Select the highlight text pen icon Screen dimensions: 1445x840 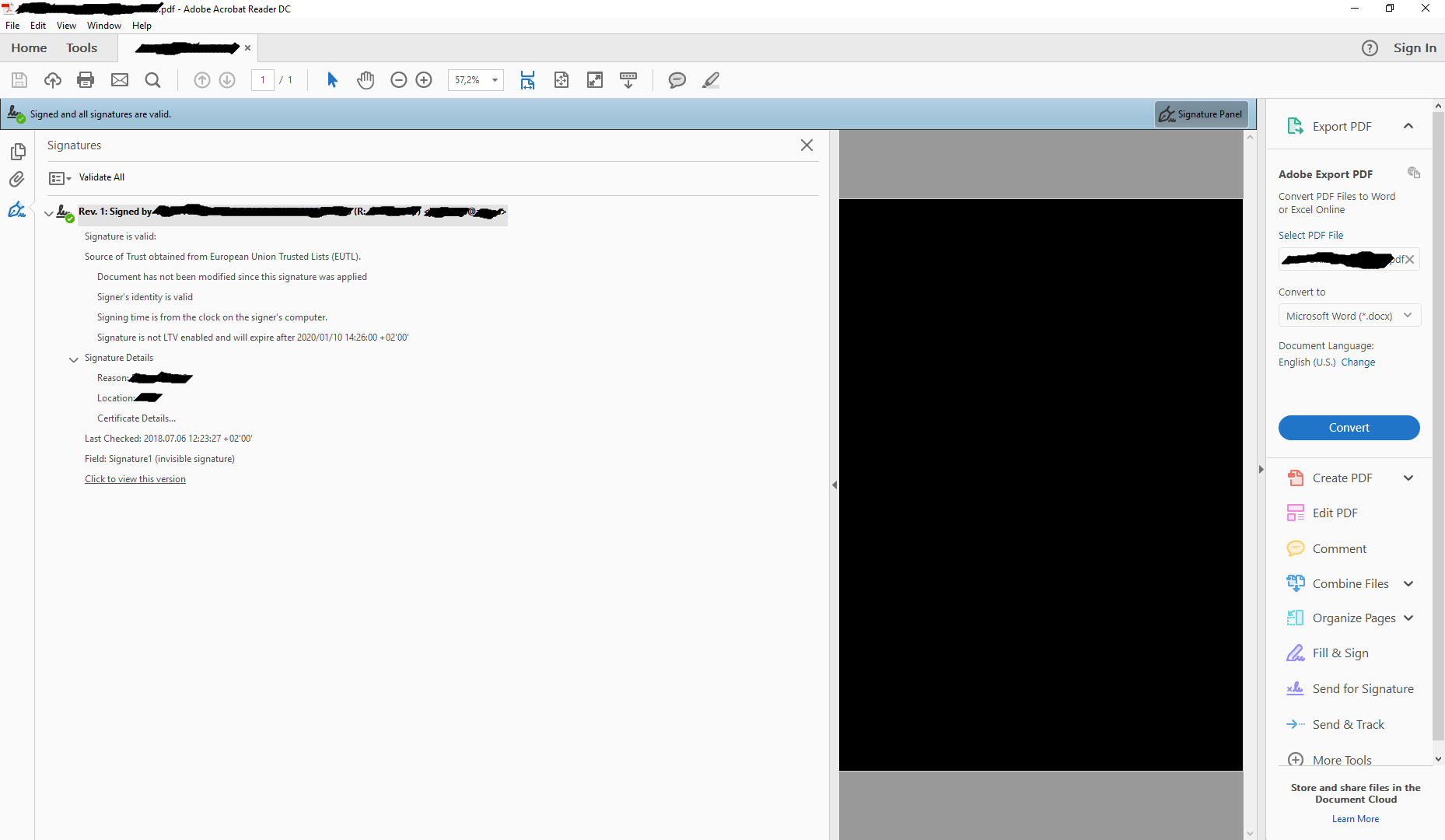[x=711, y=80]
